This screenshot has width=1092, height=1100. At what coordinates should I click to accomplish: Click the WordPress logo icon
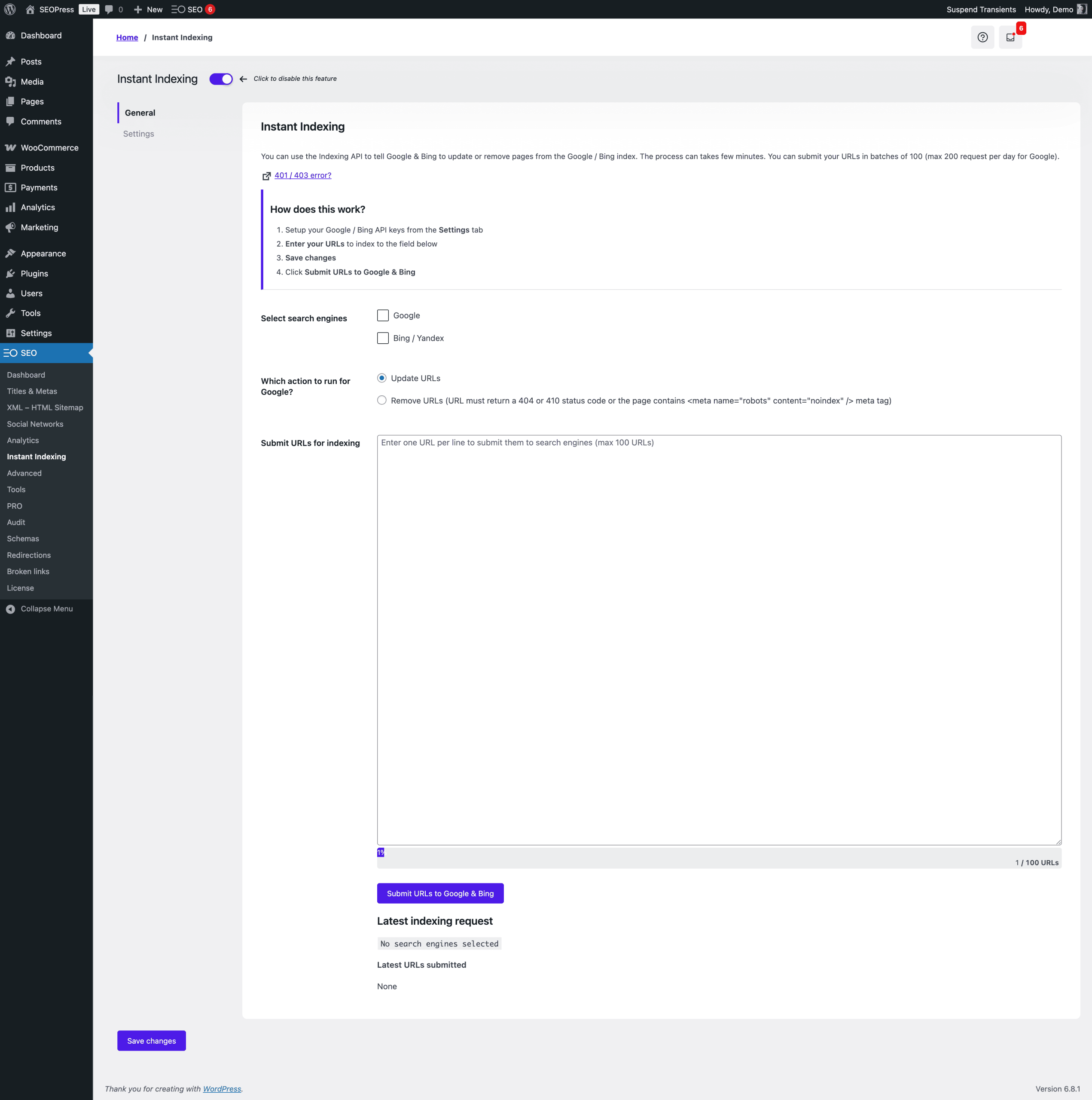click(x=10, y=9)
